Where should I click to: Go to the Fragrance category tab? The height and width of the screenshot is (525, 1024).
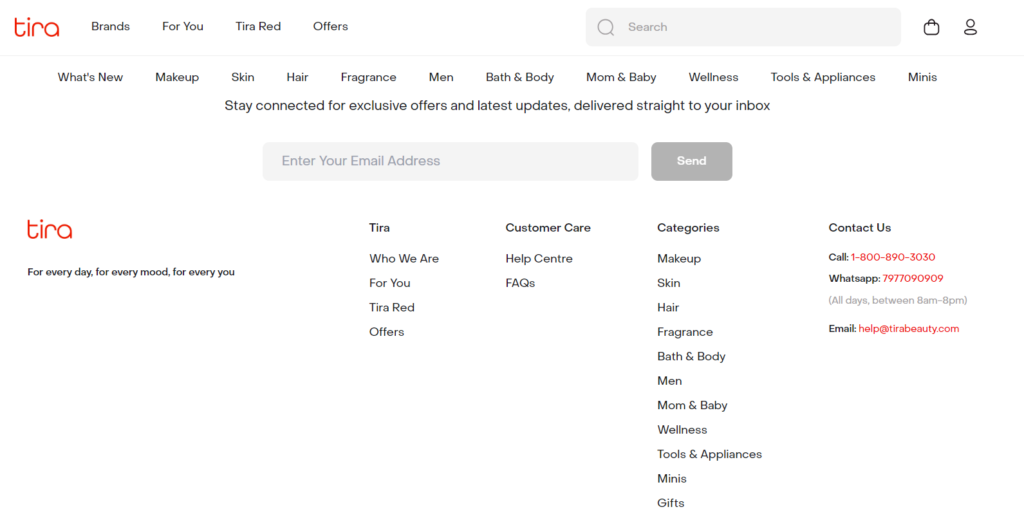(x=368, y=77)
